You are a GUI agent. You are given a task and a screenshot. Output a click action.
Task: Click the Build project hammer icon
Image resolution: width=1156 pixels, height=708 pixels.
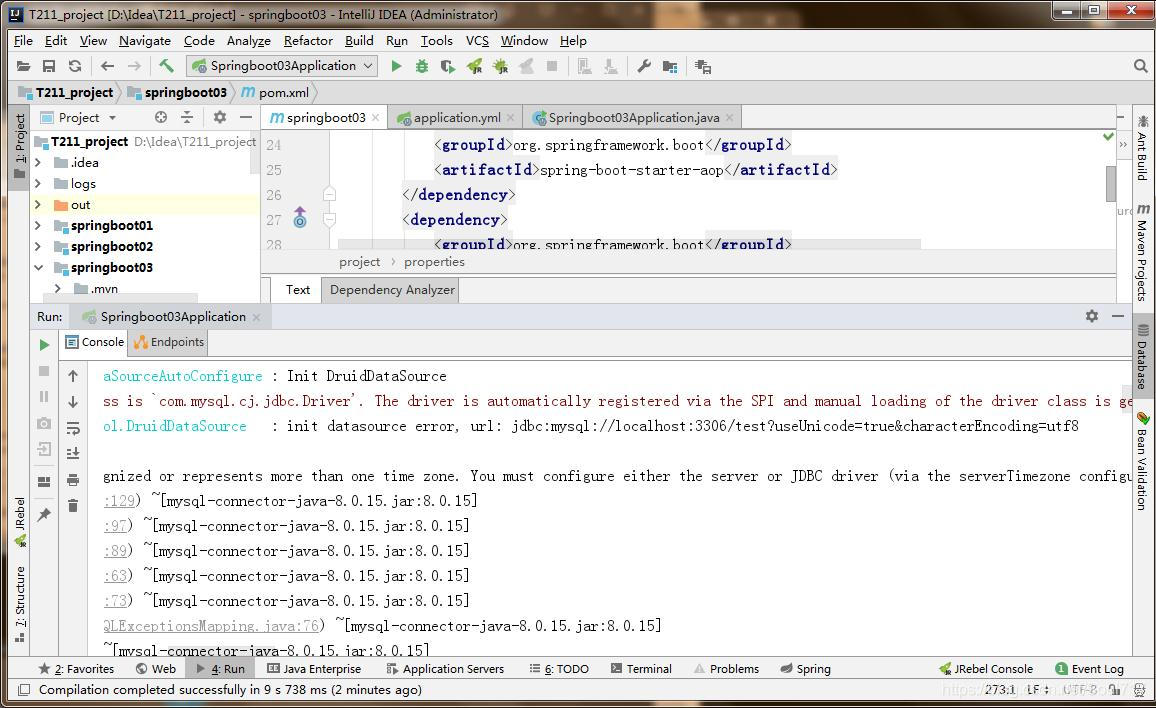point(166,65)
